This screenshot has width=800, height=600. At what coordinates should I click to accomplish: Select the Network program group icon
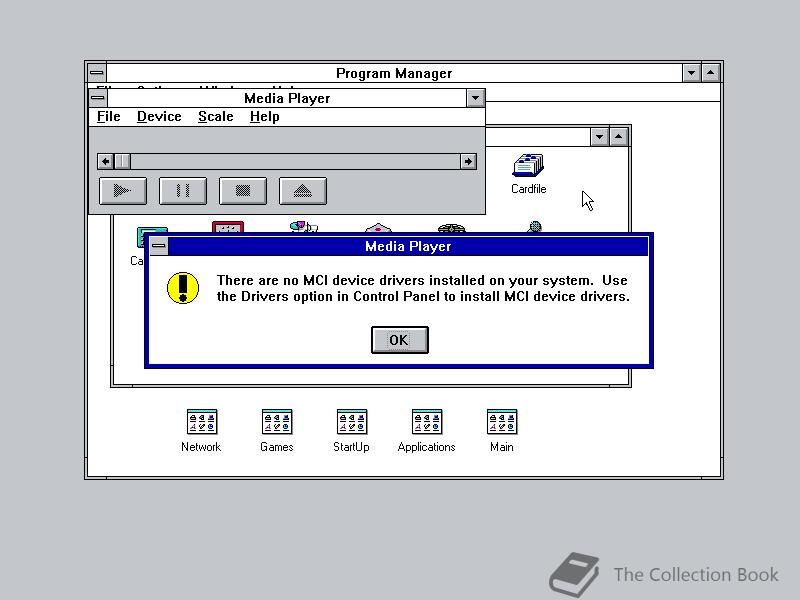click(201, 431)
